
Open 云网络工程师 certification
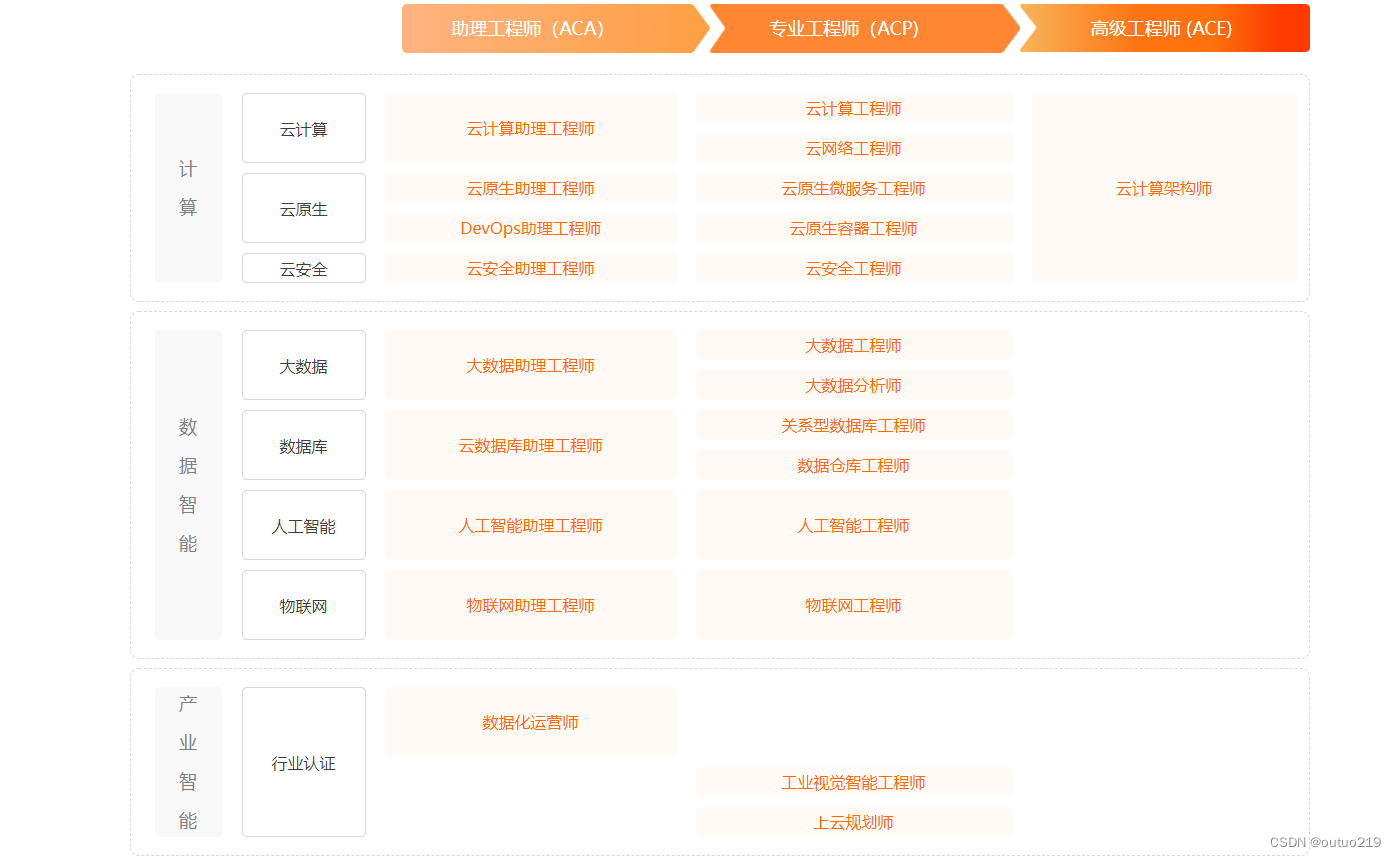pyautogui.click(x=854, y=148)
